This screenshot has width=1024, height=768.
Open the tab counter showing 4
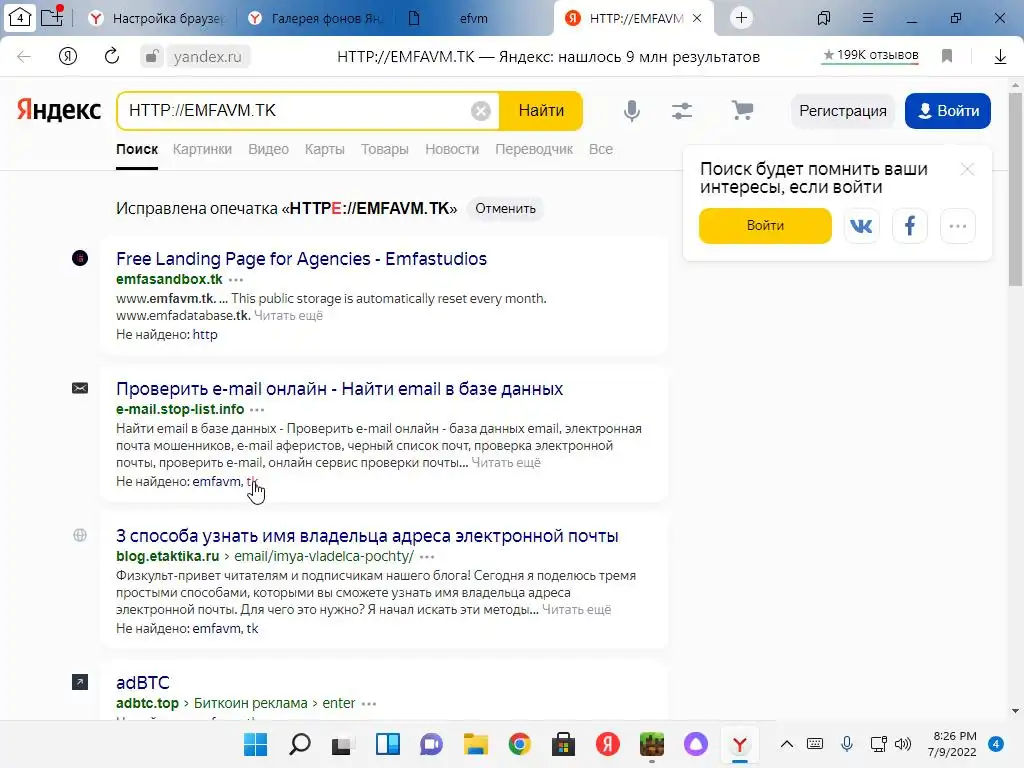pos(20,18)
